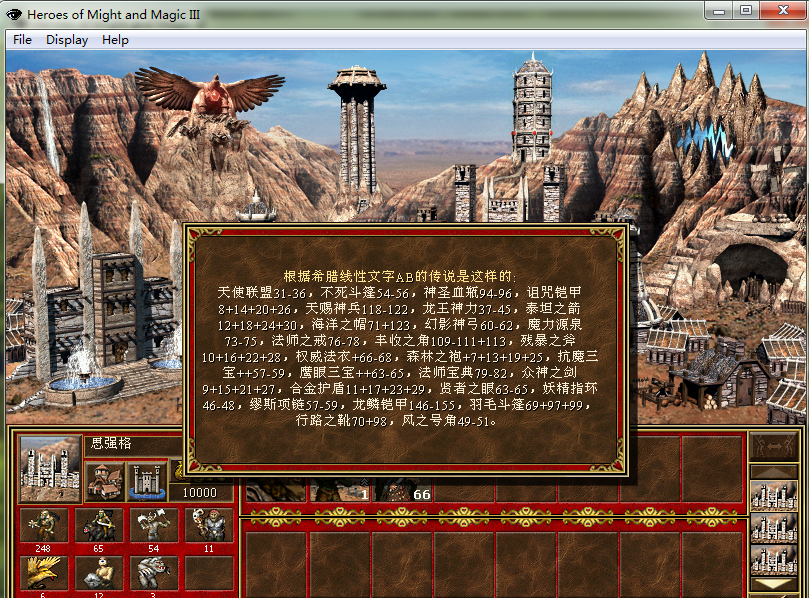
Task: Click the text 神圣血瓶94-96
Action: click(x=467, y=293)
